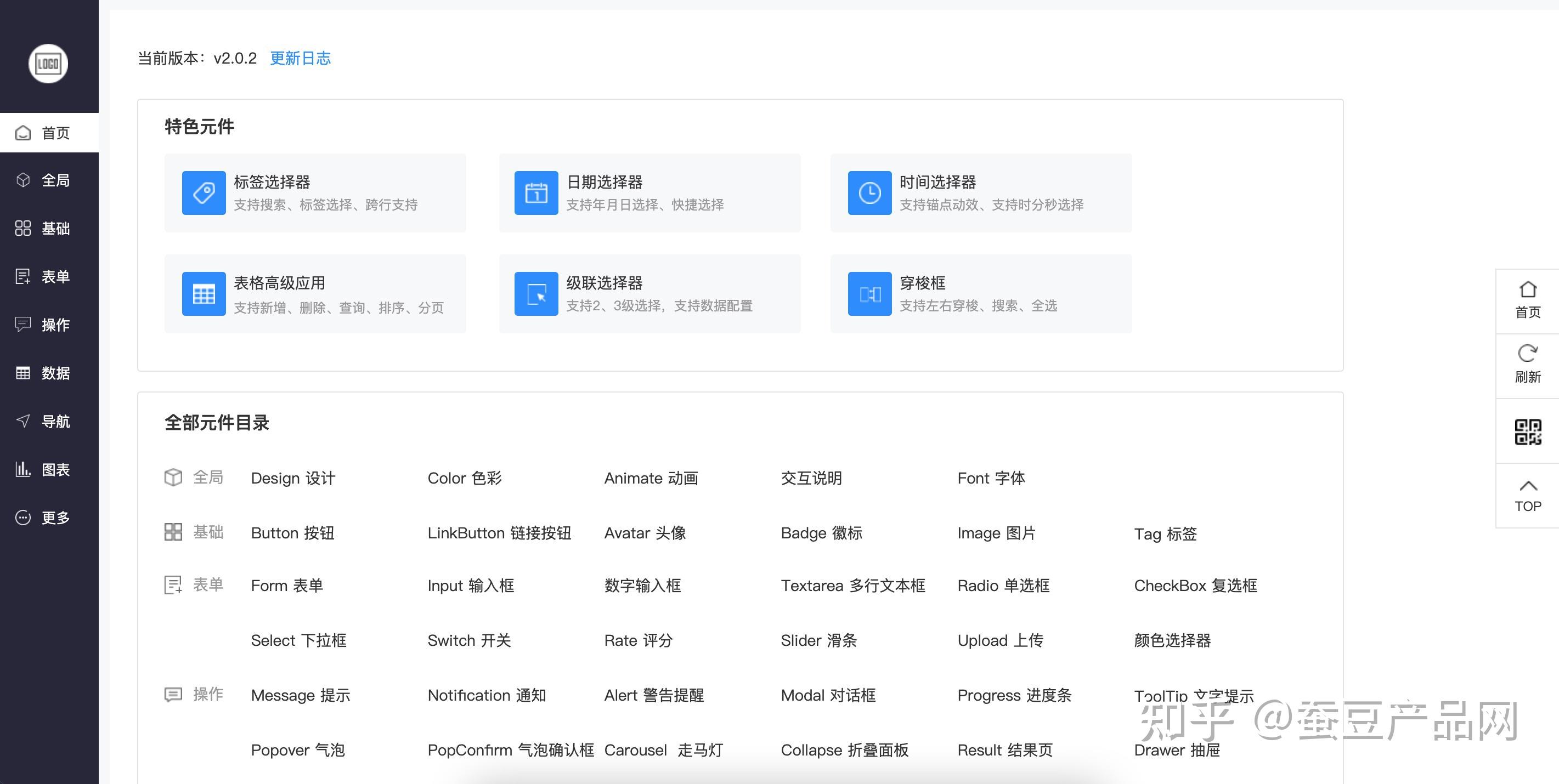The height and width of the screenshot is (784, 1559).
Task: Click the transfer icon on the 穿梭框 card
Action: pos(869,293)
